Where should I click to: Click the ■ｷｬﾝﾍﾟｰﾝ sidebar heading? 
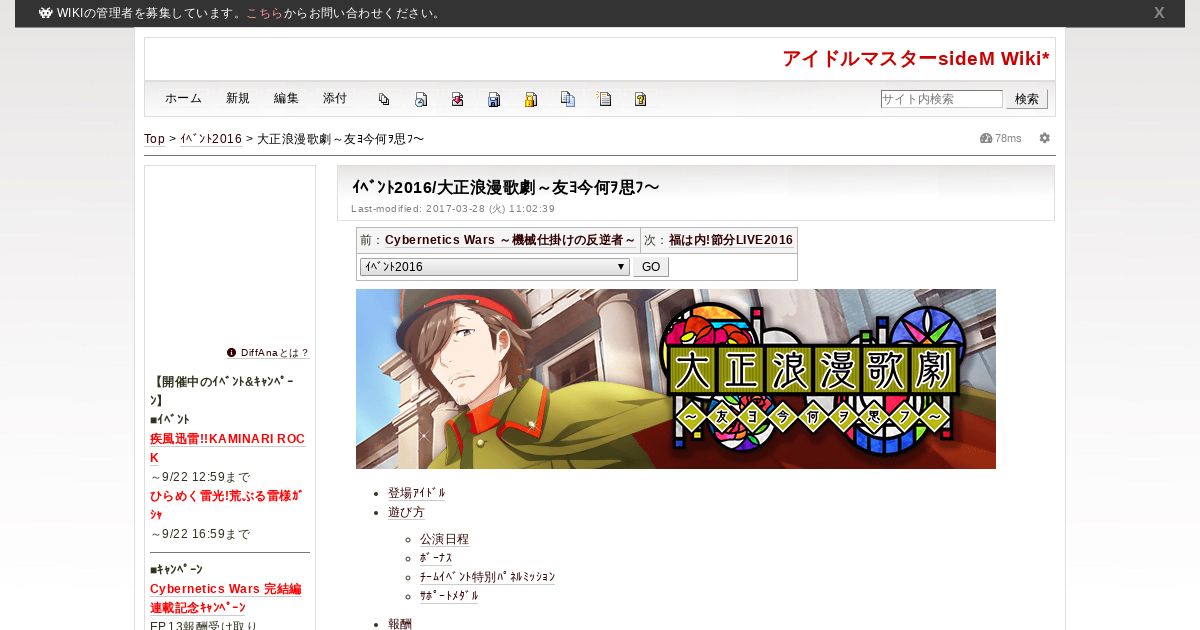(176, 569)
